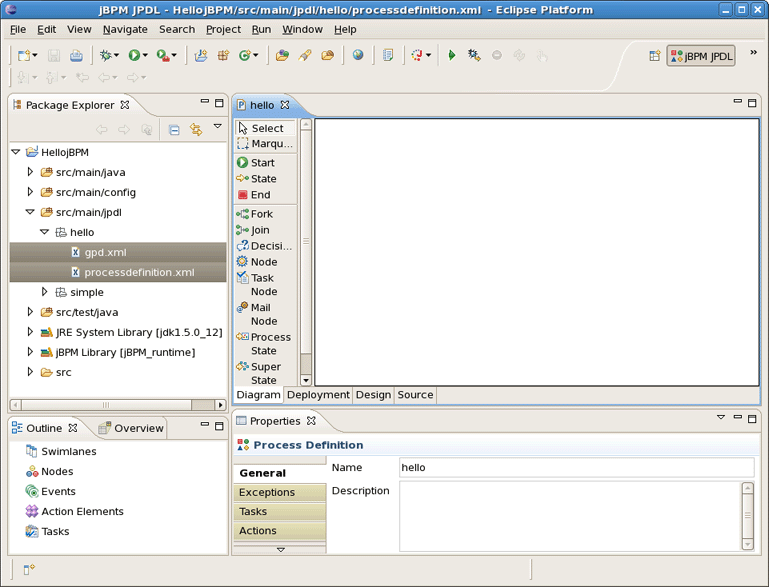Open the Project menu
769x587 pixels.
tap(223, 29)
